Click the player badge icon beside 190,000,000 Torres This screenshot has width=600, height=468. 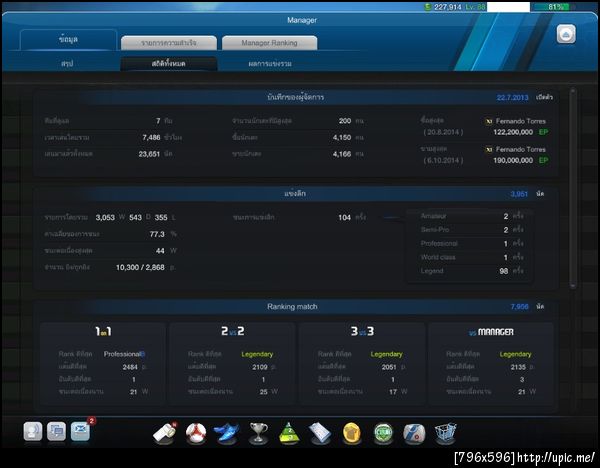pos(489,150)
